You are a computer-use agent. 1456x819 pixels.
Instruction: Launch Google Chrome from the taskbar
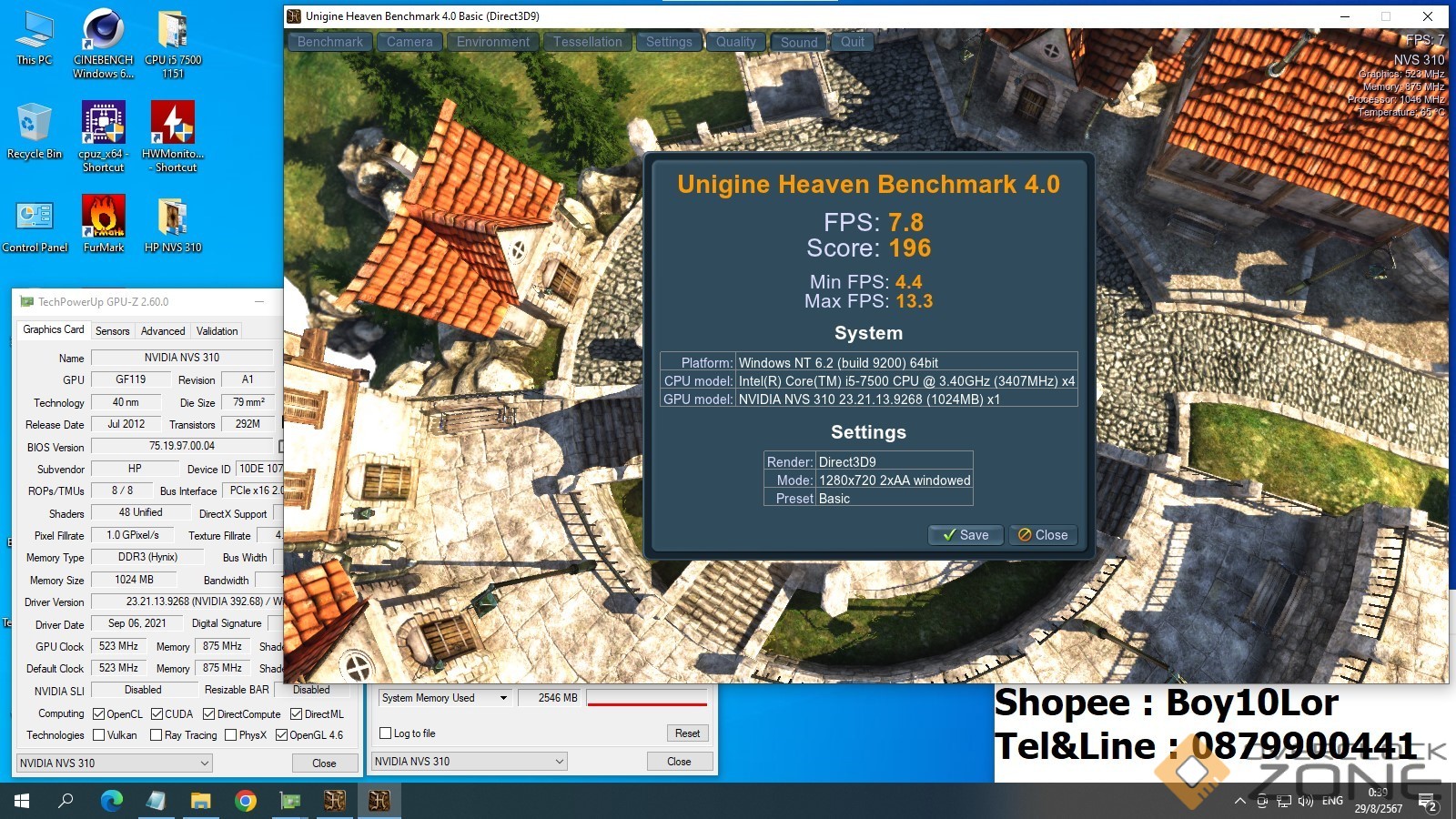click(x=245, y=801)
